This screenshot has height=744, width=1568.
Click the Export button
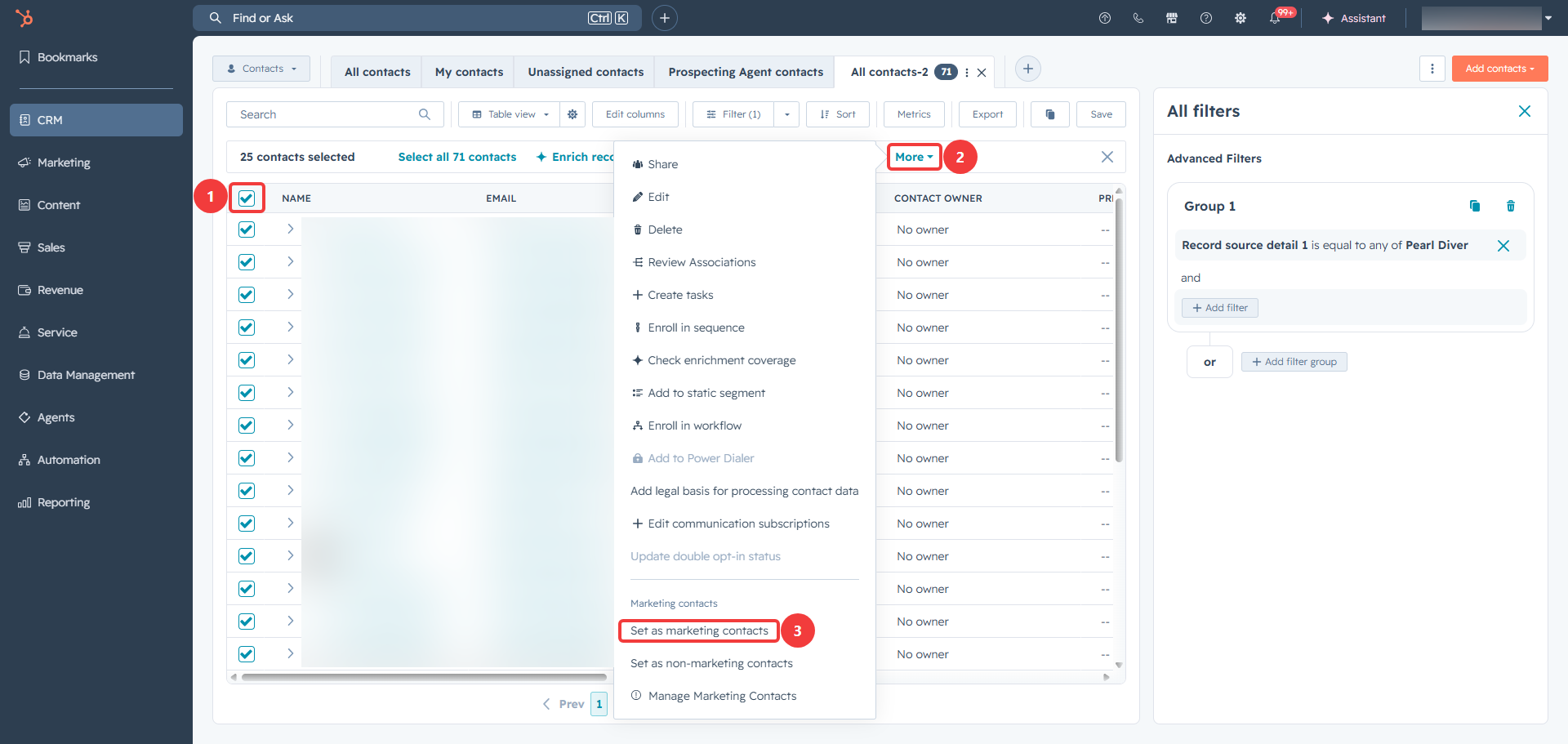pos(987,114)
